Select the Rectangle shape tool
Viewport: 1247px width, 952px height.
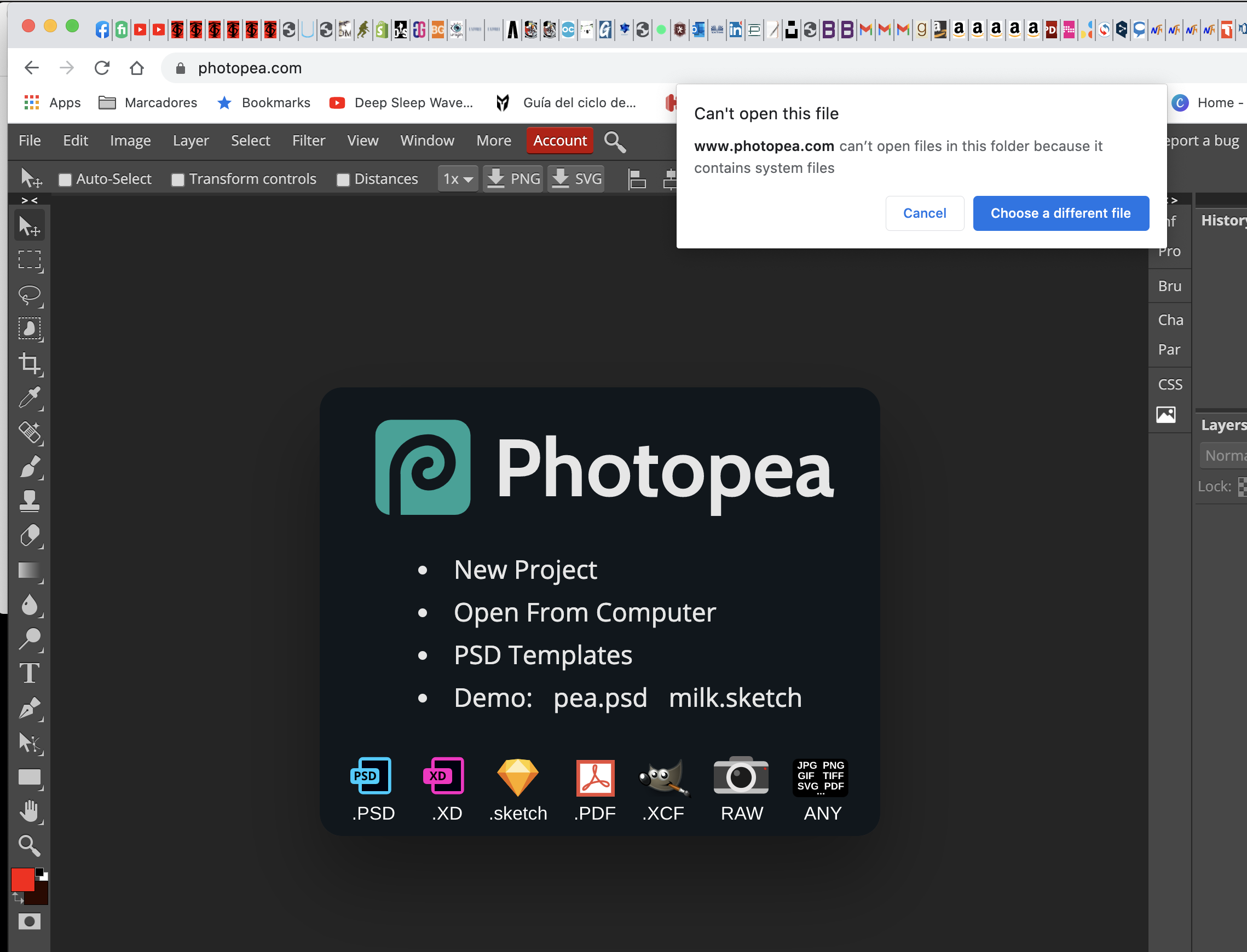click(30, 777)
